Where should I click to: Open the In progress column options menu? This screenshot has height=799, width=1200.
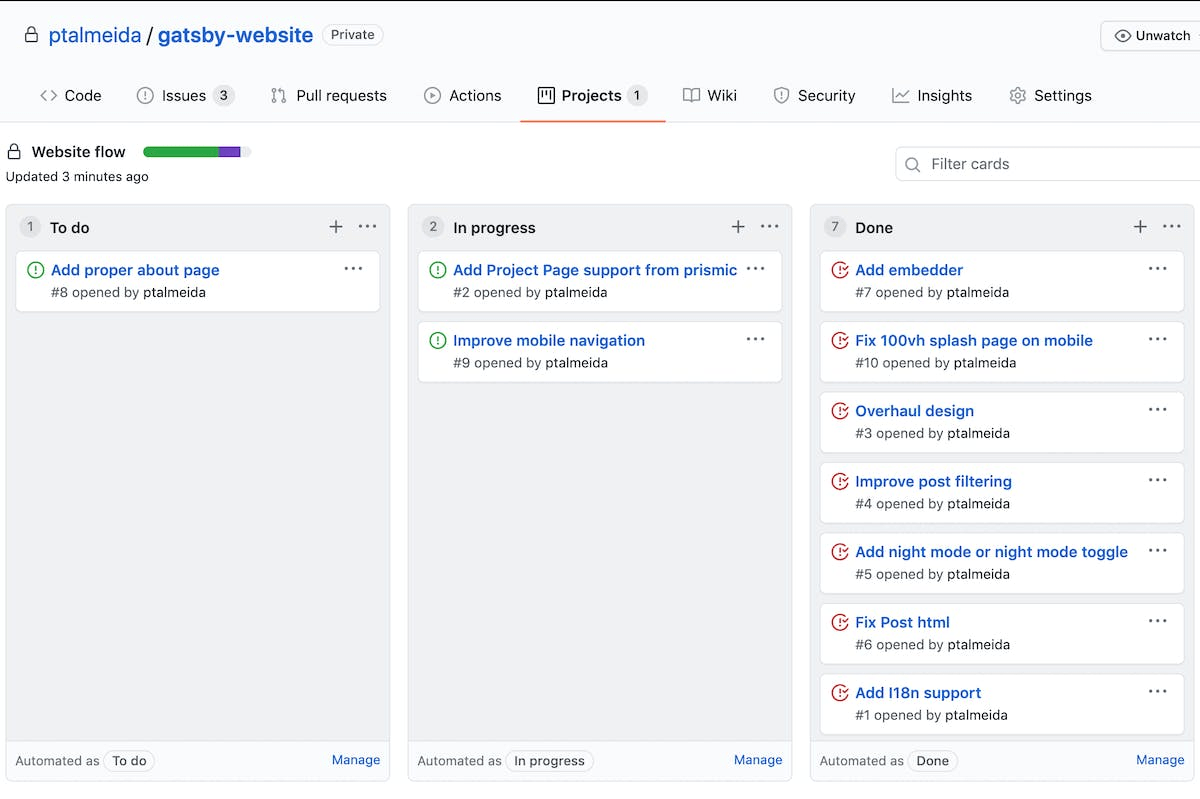pos(769,227)
